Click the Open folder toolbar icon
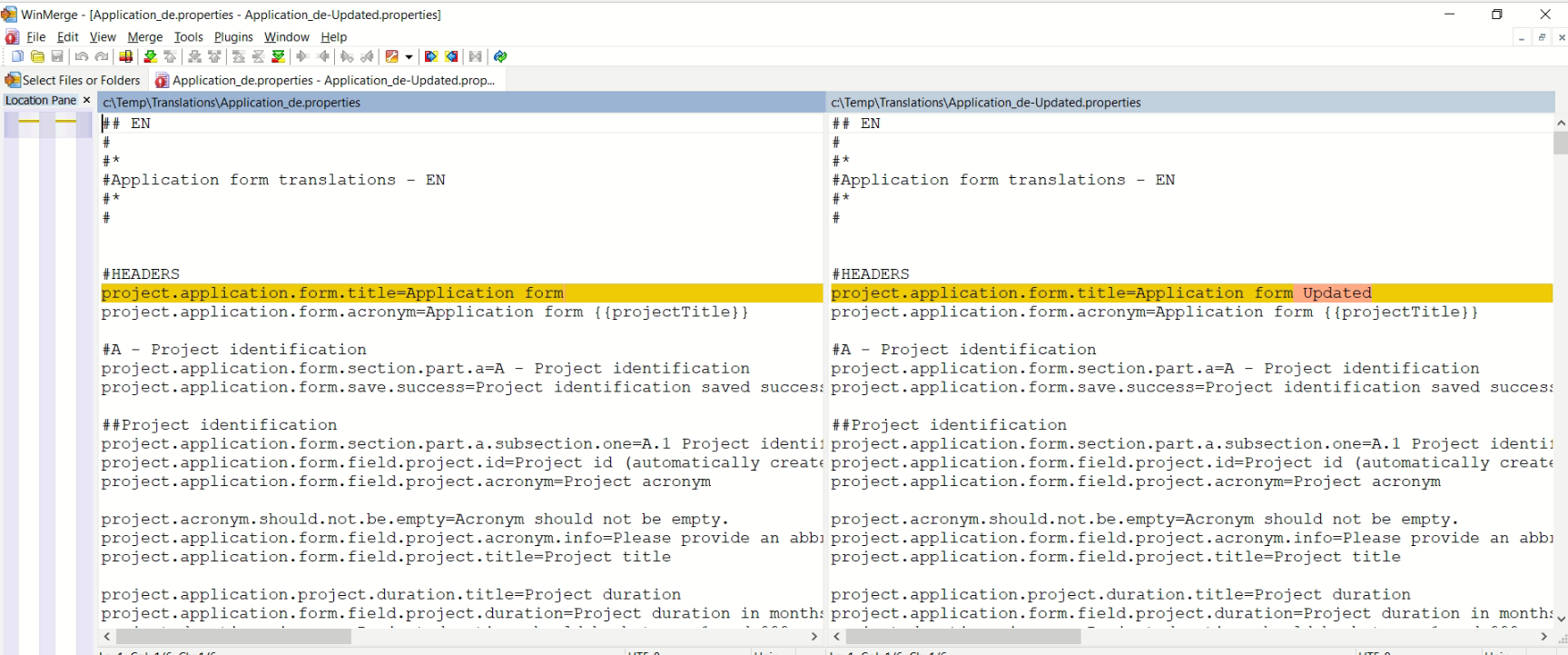1568x655 pixels. click(37, 56)
